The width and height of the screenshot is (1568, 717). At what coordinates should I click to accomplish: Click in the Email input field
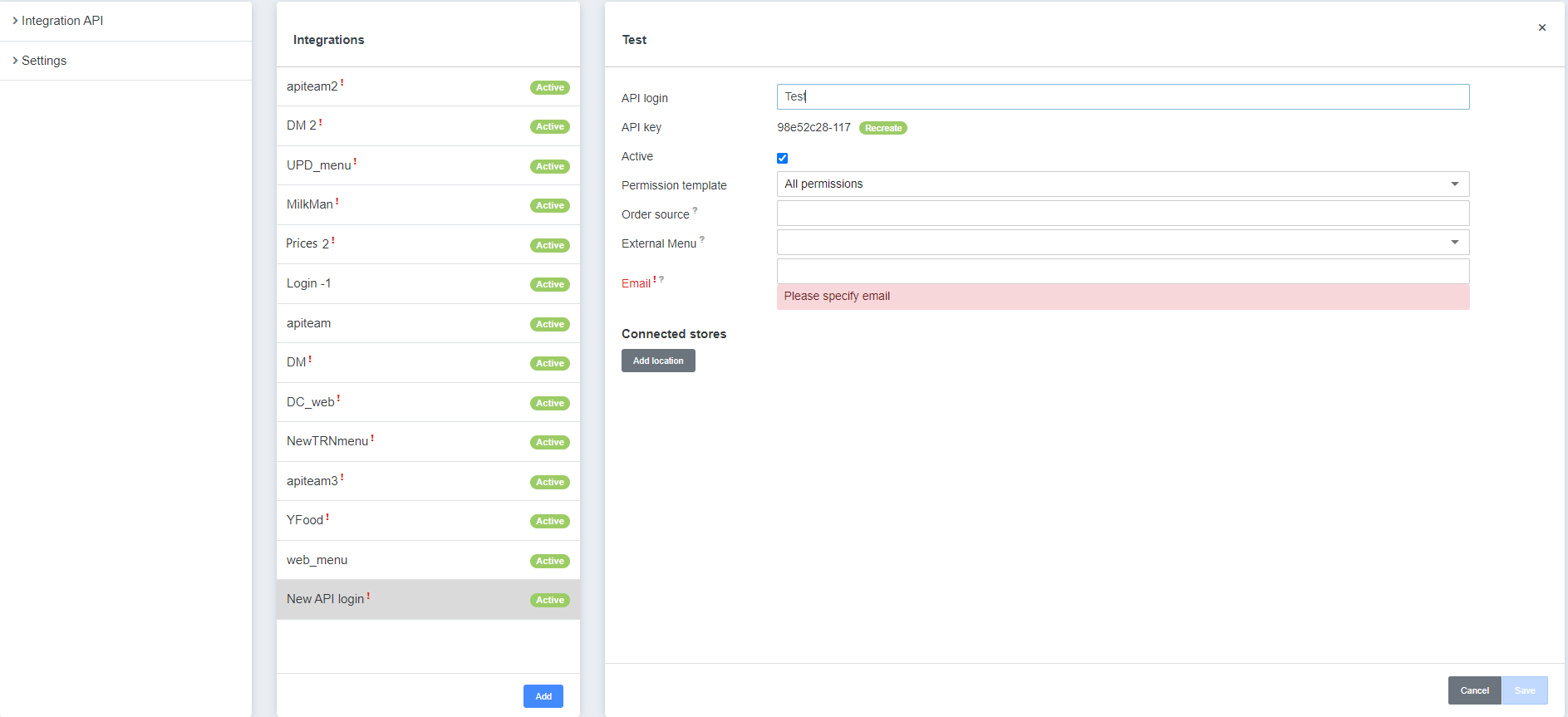point(1122,271)
